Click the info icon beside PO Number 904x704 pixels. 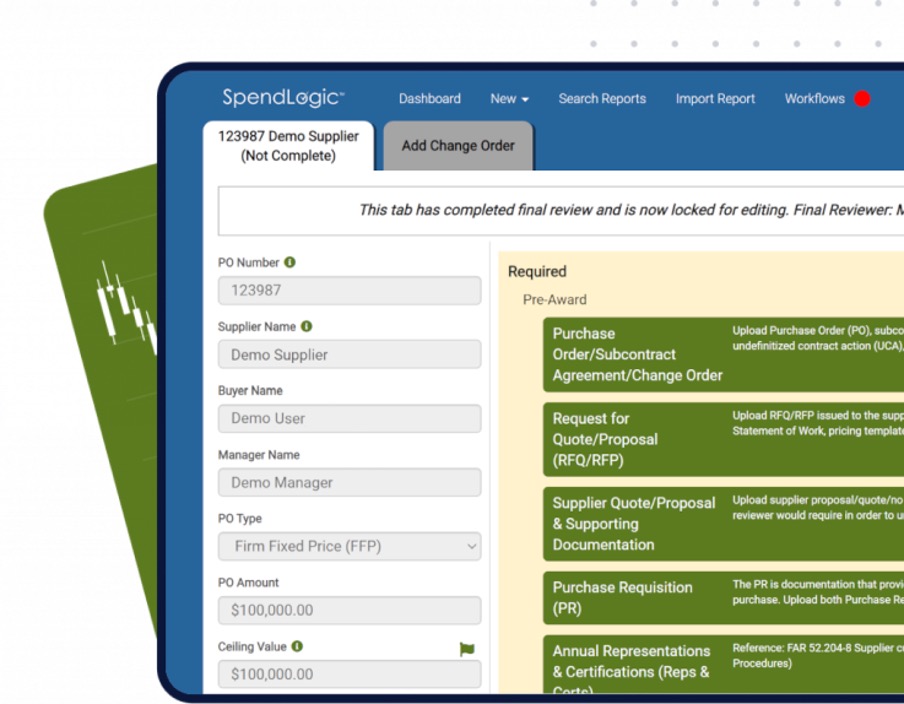coord(290,263)
